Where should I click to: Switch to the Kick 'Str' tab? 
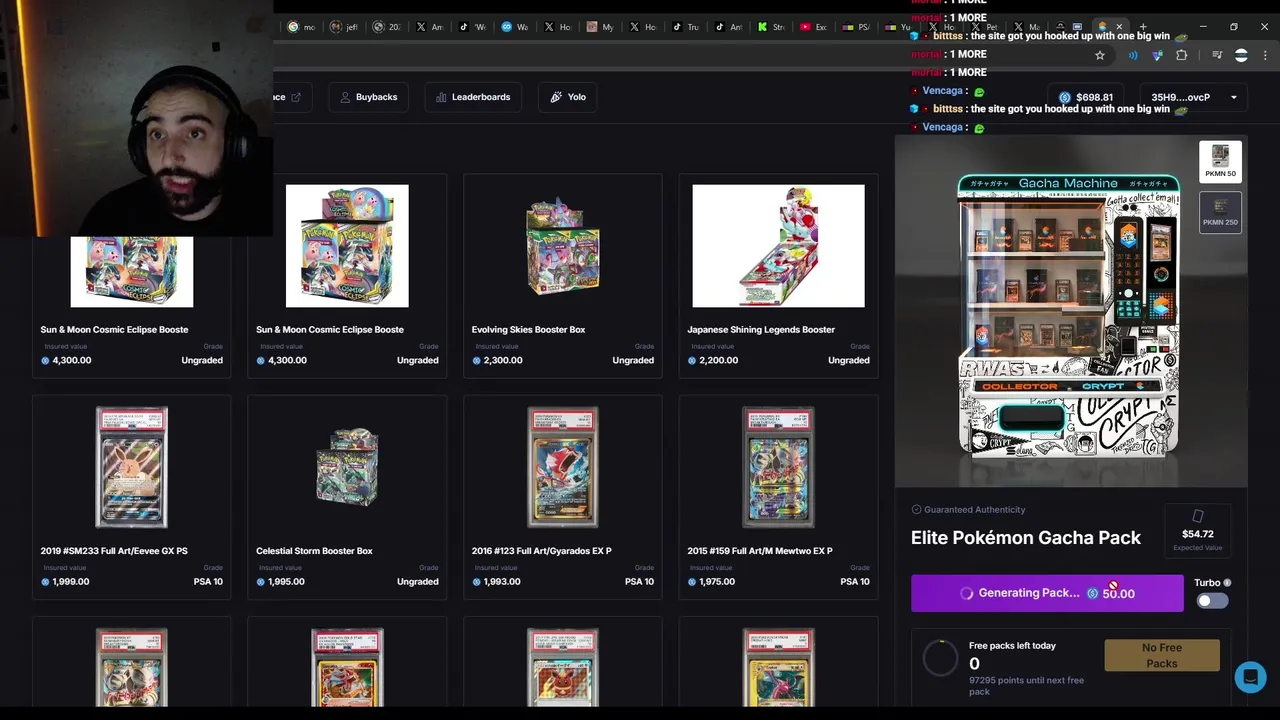coord(771,27)
